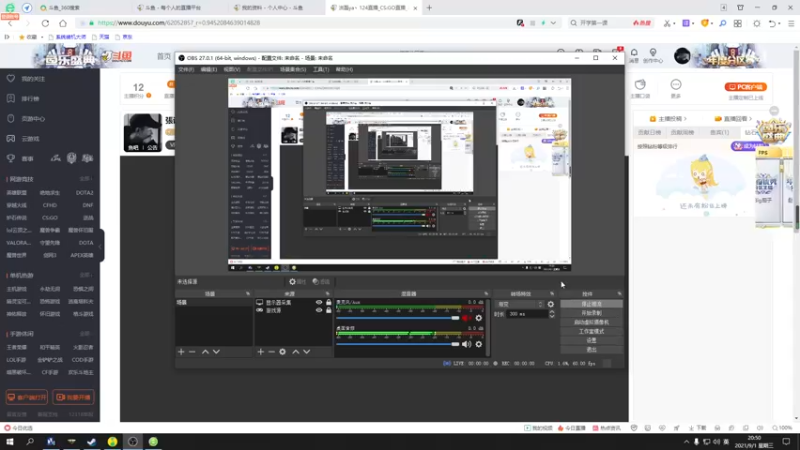Image resolution: width=800 pixels, height=450 pixels.
Task: Mute desktop audio speaker icon
Action: point(466,344)
